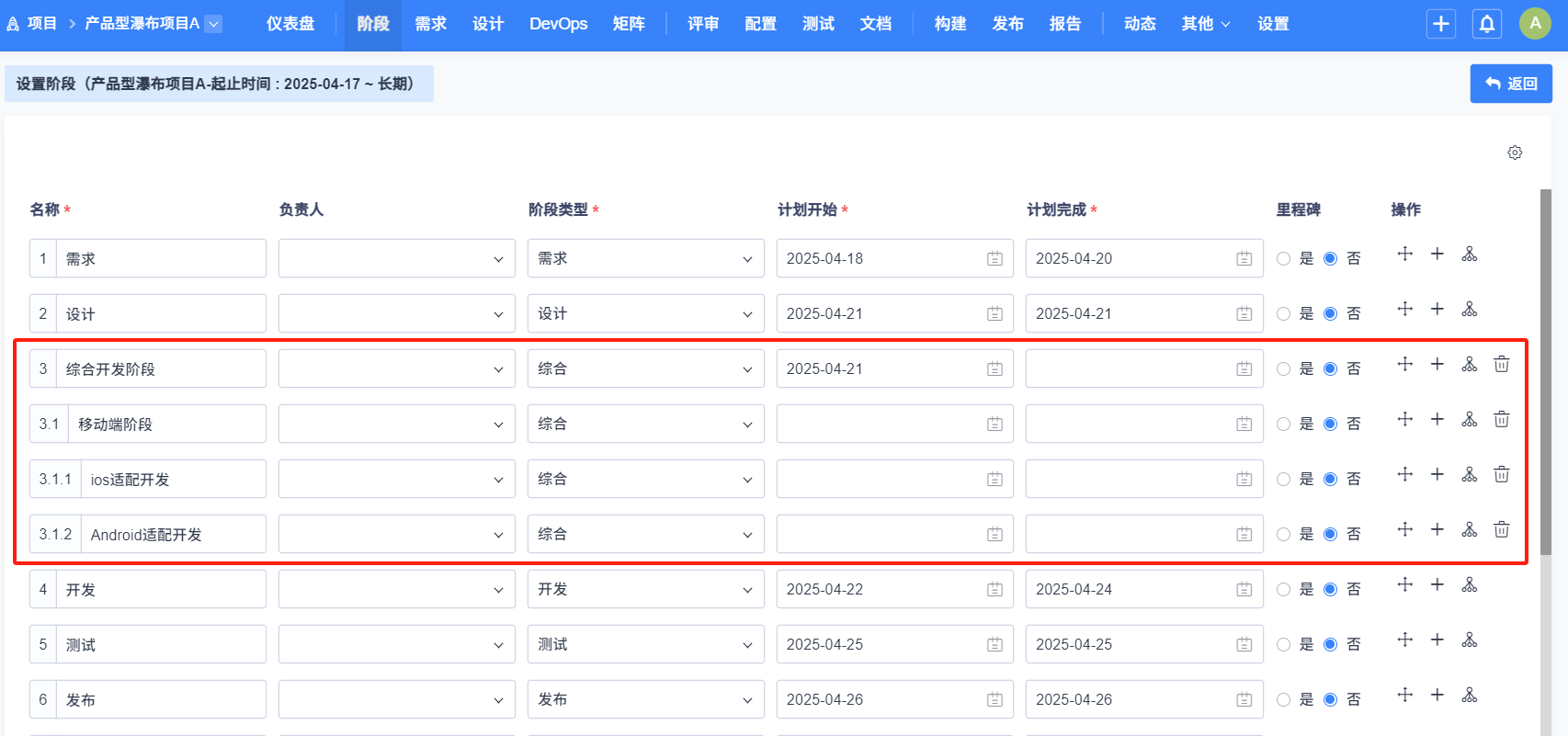Open the 负责人 dropdown for 需求 row
The height and width of the screenshot is (736, 1568).
coord(396,259)
